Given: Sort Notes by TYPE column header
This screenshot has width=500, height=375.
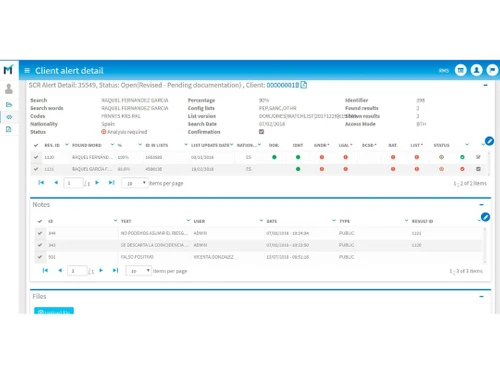Looking at the screenshot, I should (345, 221).
